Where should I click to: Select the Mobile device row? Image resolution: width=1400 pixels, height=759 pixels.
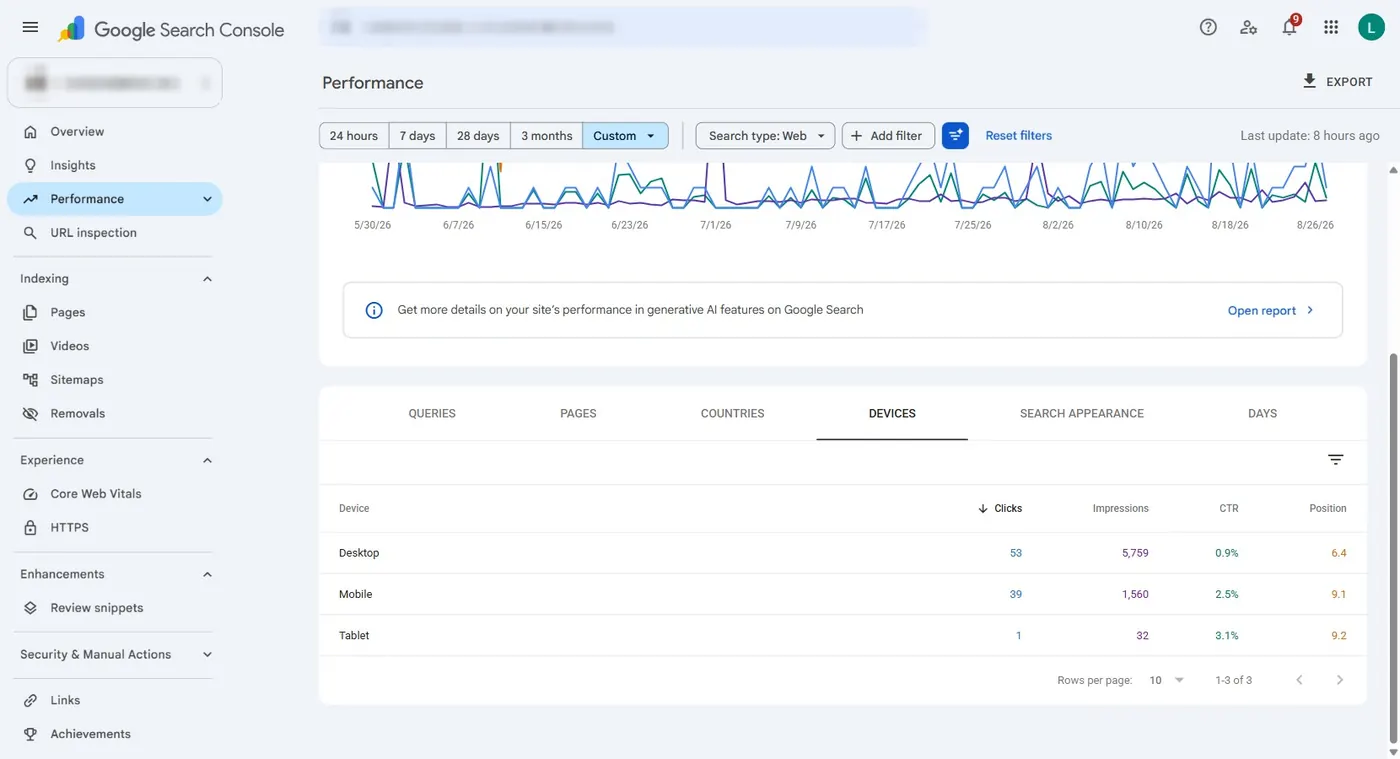pyautogui.click(x=843, y=594)
